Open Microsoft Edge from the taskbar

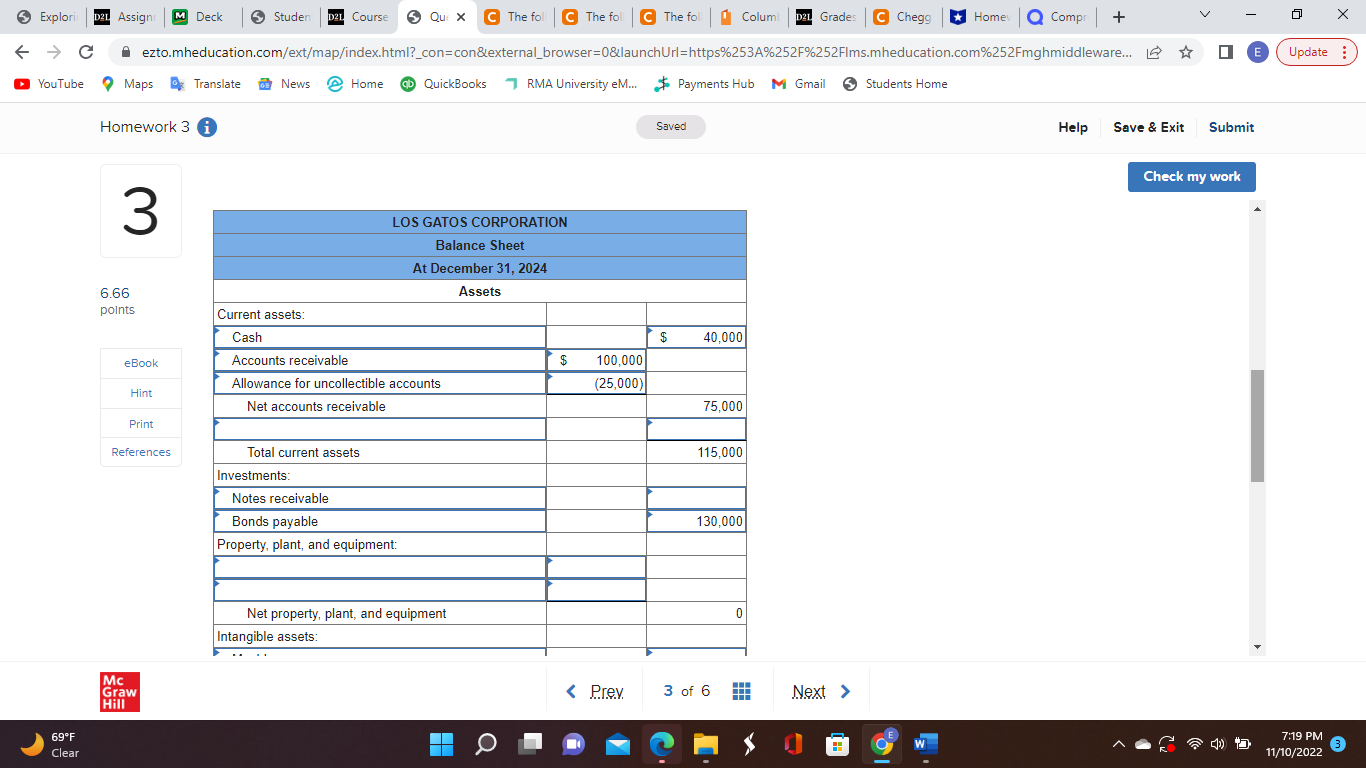point(662,744)
